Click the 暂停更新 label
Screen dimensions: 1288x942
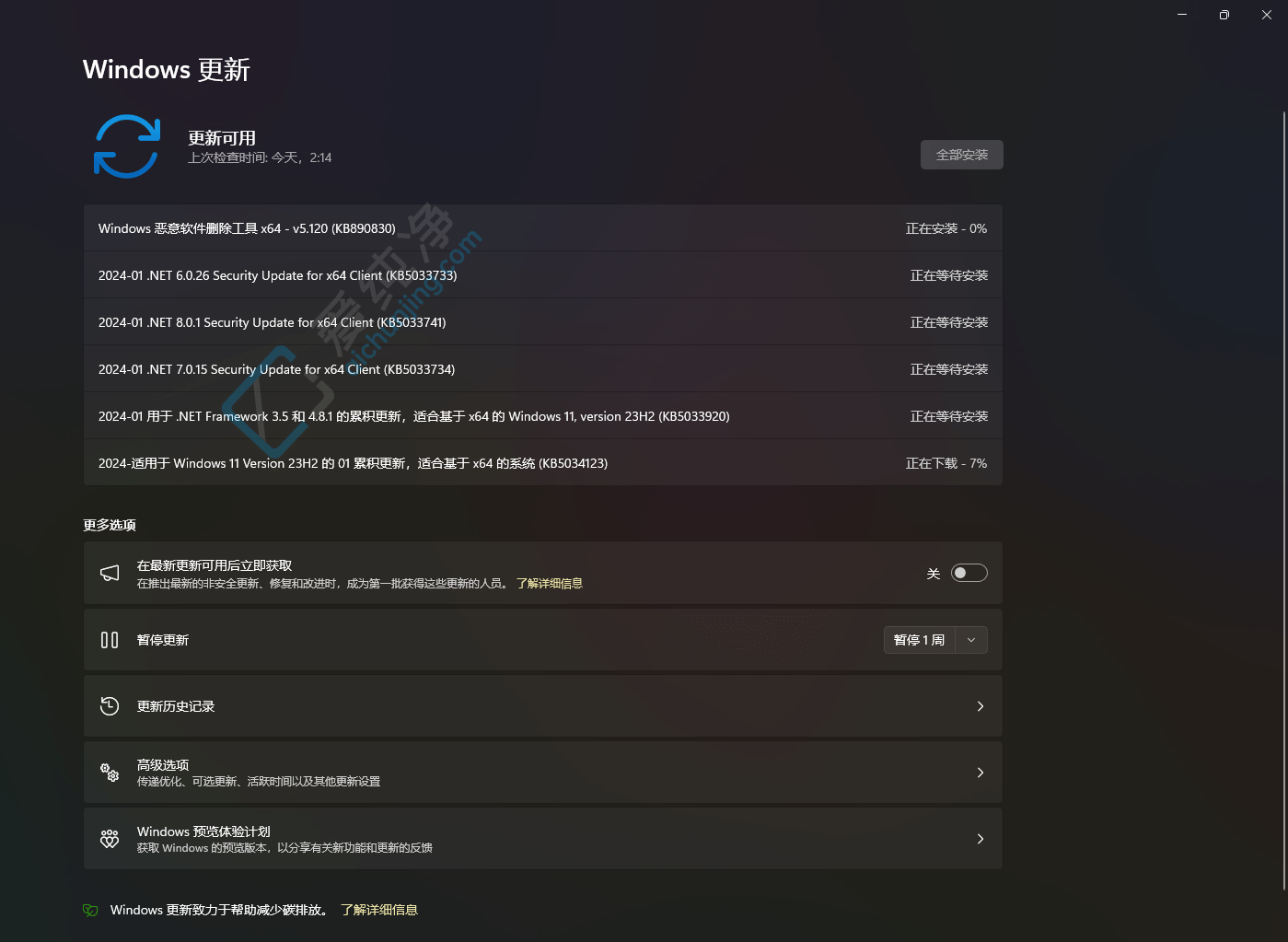[x=163, y=640]
